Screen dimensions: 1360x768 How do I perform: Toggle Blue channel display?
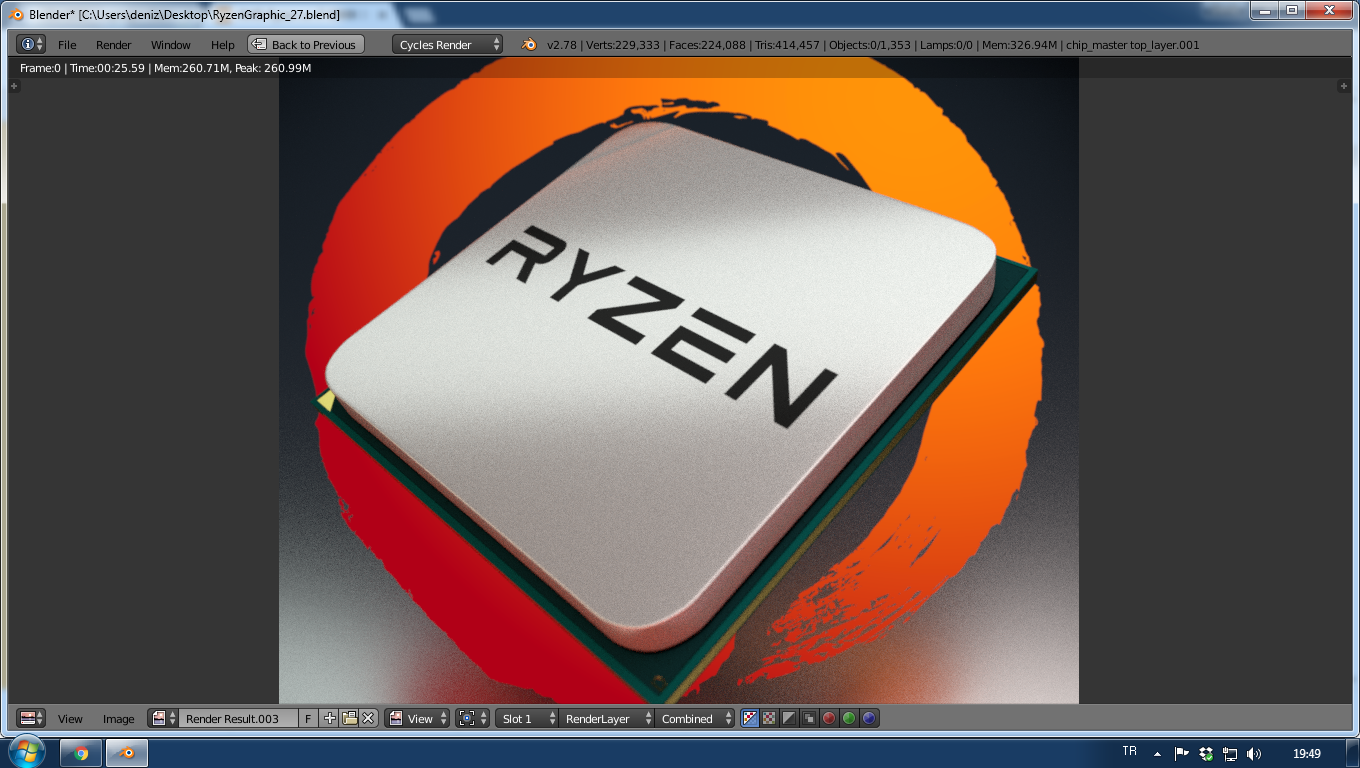[869, 718]
